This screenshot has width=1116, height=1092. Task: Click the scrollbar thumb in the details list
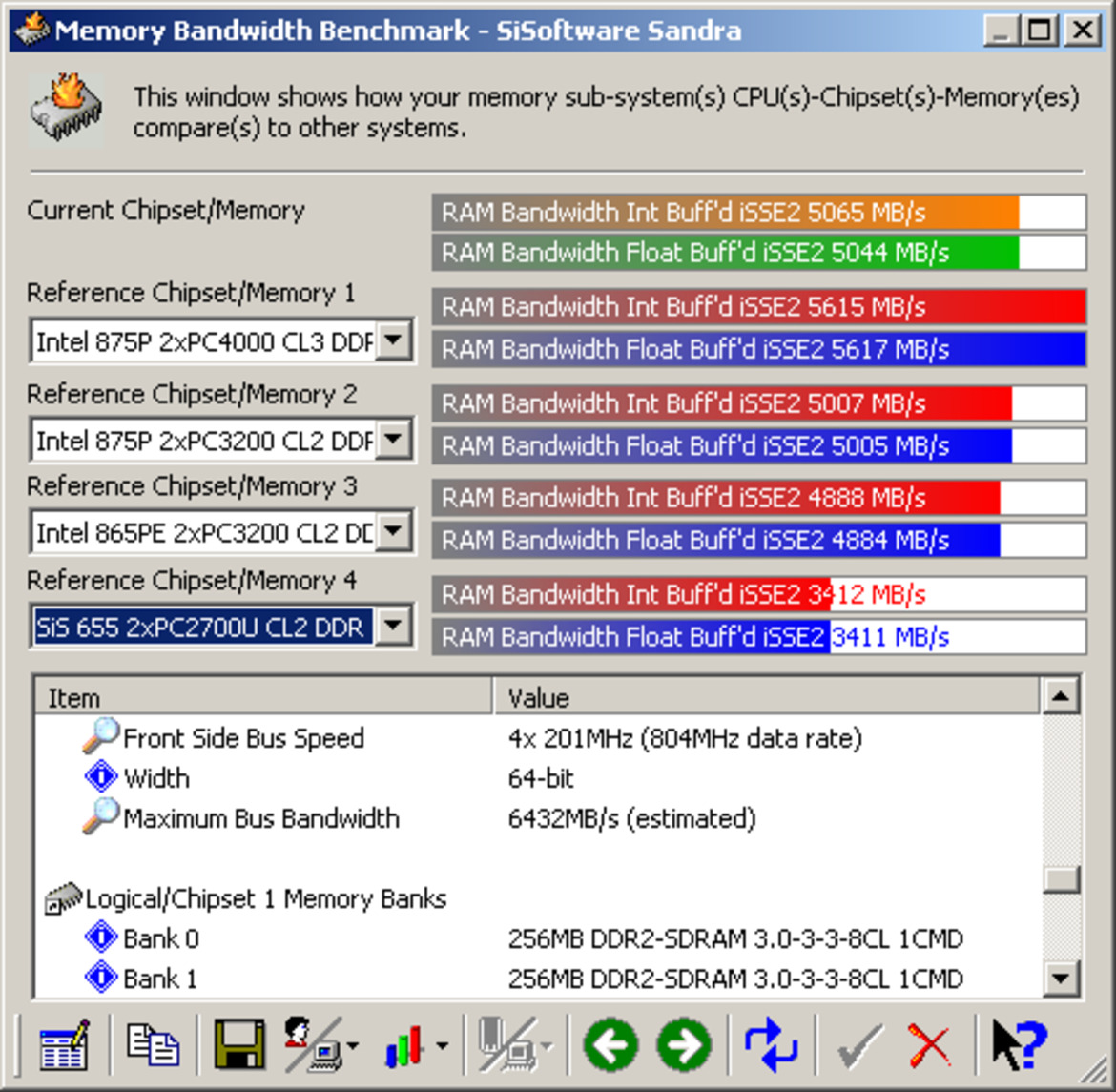(x=1061, y=879)
